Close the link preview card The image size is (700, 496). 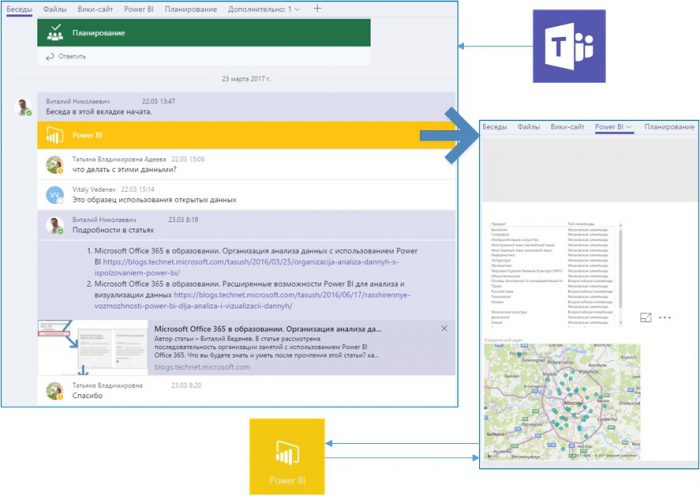point(444,328)
